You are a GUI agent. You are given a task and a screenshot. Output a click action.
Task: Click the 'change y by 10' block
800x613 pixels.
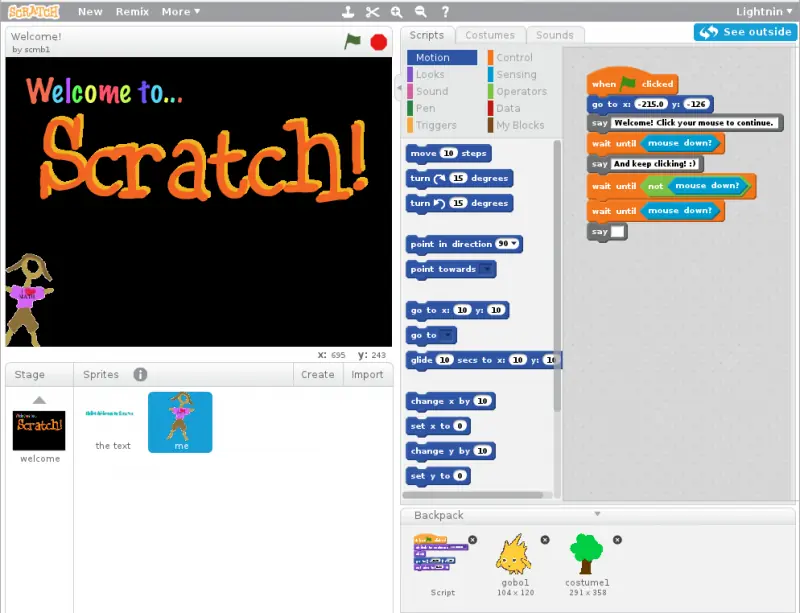click(451, 451)
